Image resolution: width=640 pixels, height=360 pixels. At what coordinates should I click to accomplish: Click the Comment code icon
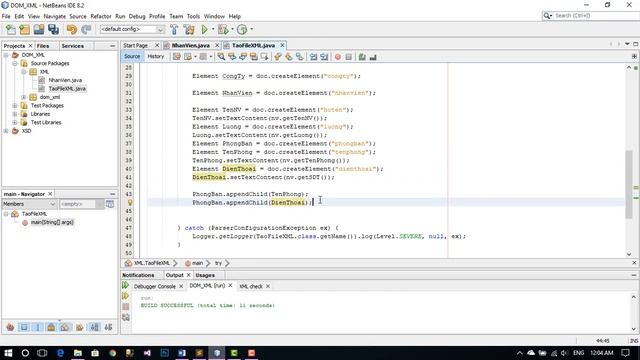[362, 57]
